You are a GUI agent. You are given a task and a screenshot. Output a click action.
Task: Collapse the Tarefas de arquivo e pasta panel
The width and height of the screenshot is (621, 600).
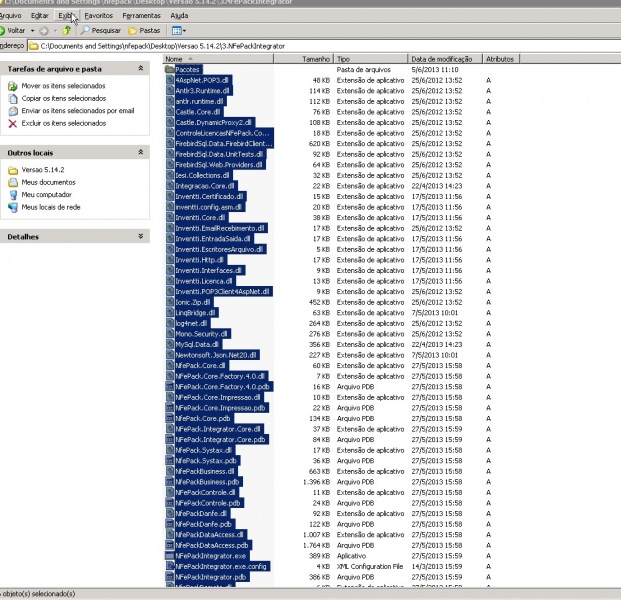pos(141,69)
